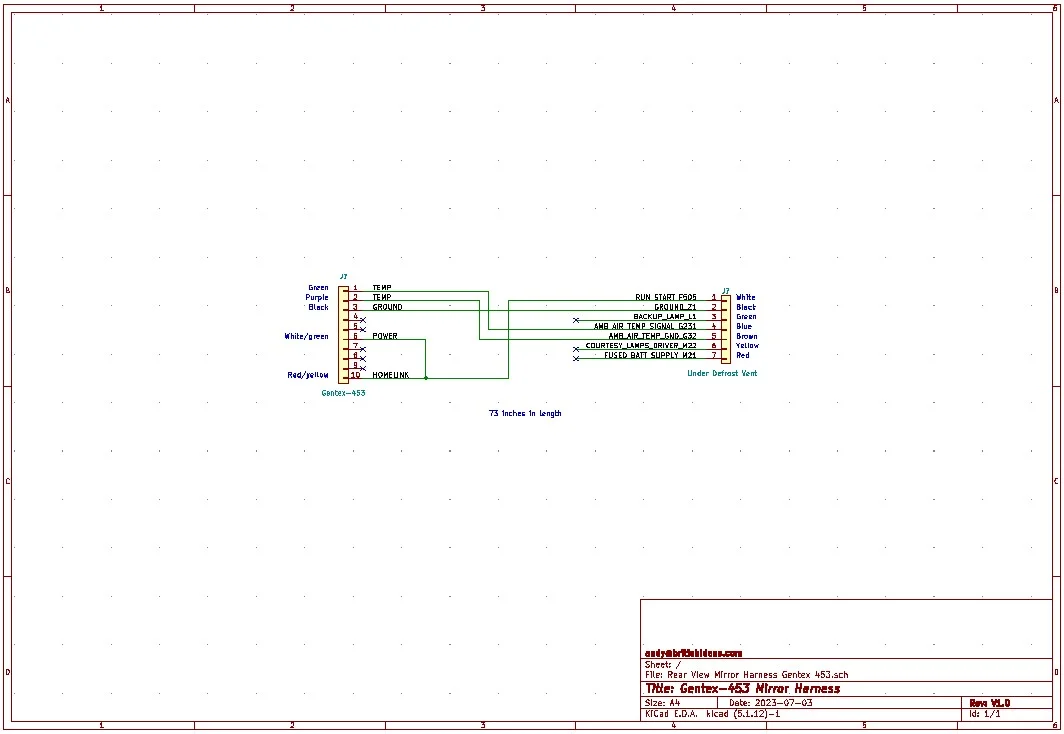Select the 'Id: 1/1' field
This screenshot has width=1064, height=734.
point(985,714)
